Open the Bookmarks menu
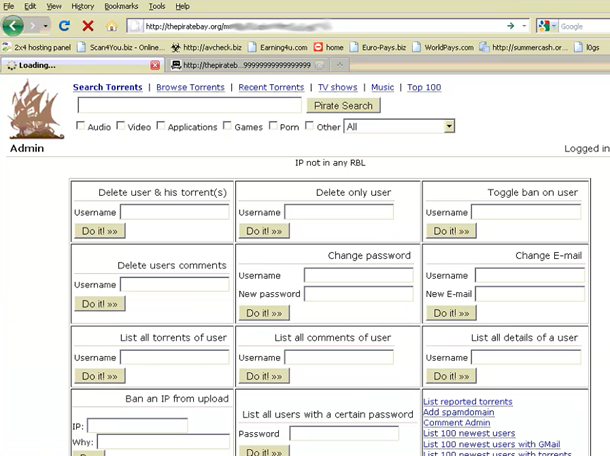 point(121,6)
